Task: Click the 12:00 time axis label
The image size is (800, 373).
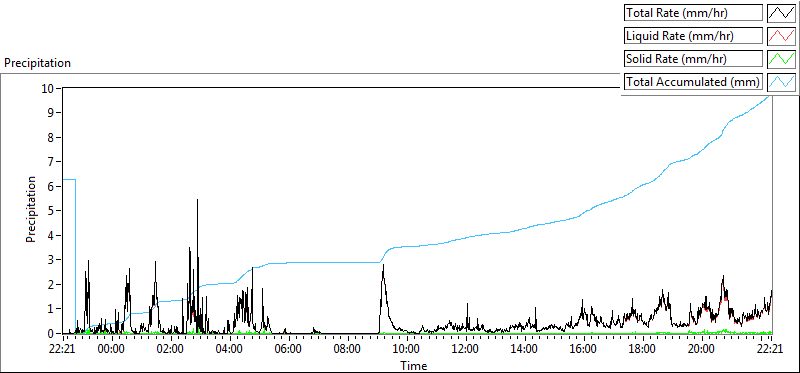Action: coord(466,350)
